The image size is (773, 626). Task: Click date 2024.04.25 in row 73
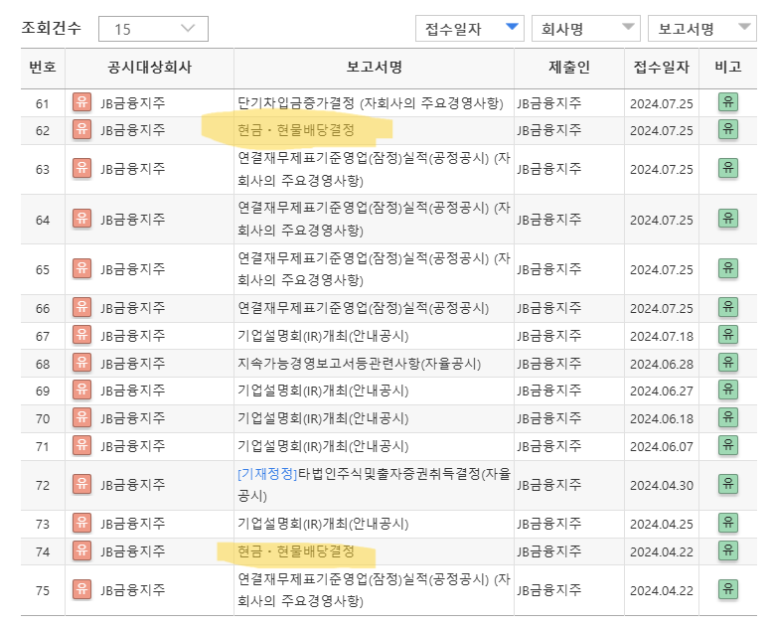point(662,524)
